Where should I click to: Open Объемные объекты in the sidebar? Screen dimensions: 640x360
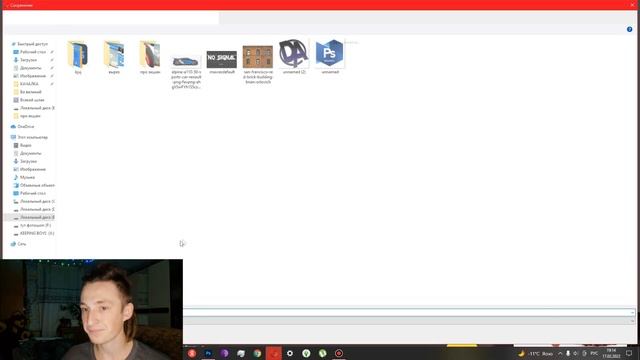coord(34,185)
